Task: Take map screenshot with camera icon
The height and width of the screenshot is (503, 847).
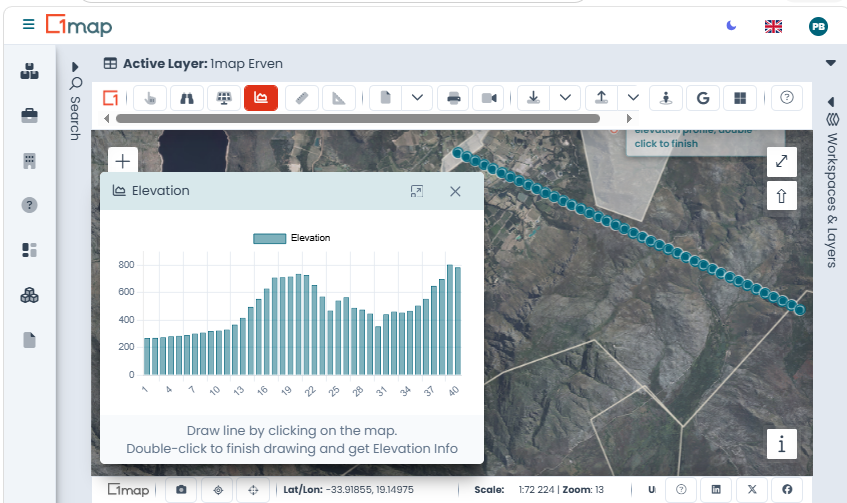Action: (x=181, y=489)
